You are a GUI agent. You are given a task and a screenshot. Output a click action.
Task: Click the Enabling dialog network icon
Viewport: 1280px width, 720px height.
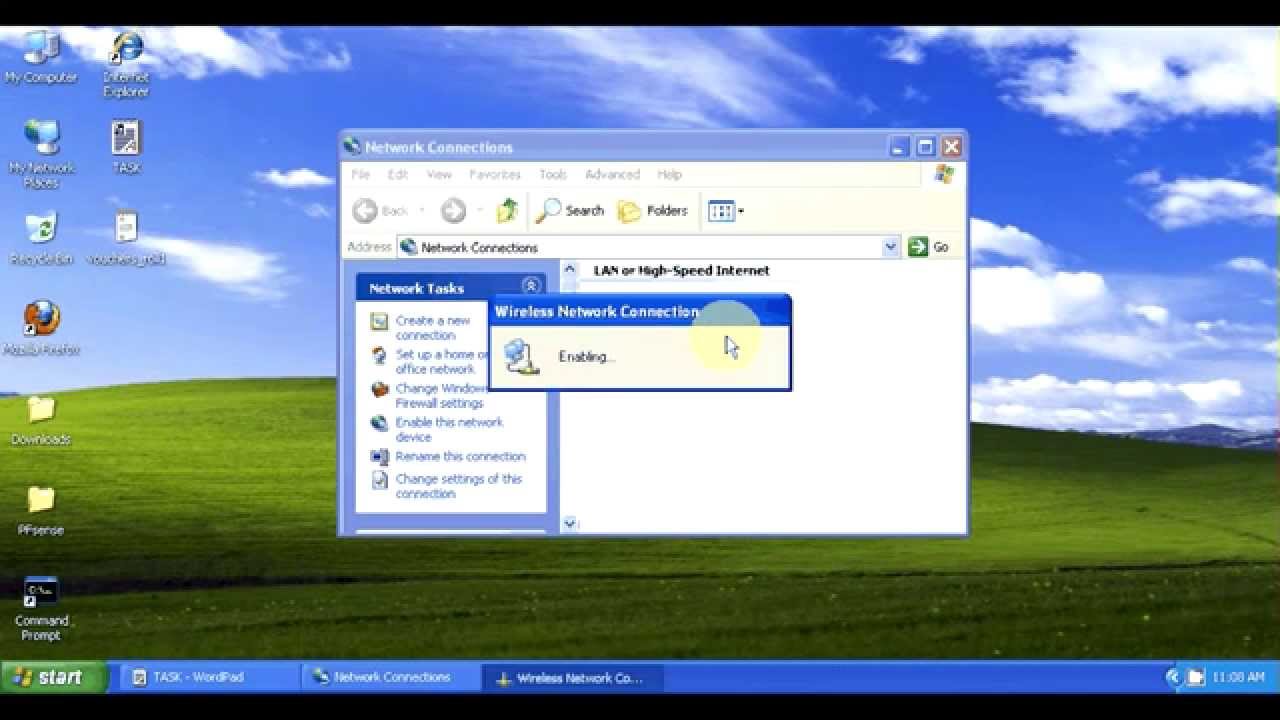[521, 356]
